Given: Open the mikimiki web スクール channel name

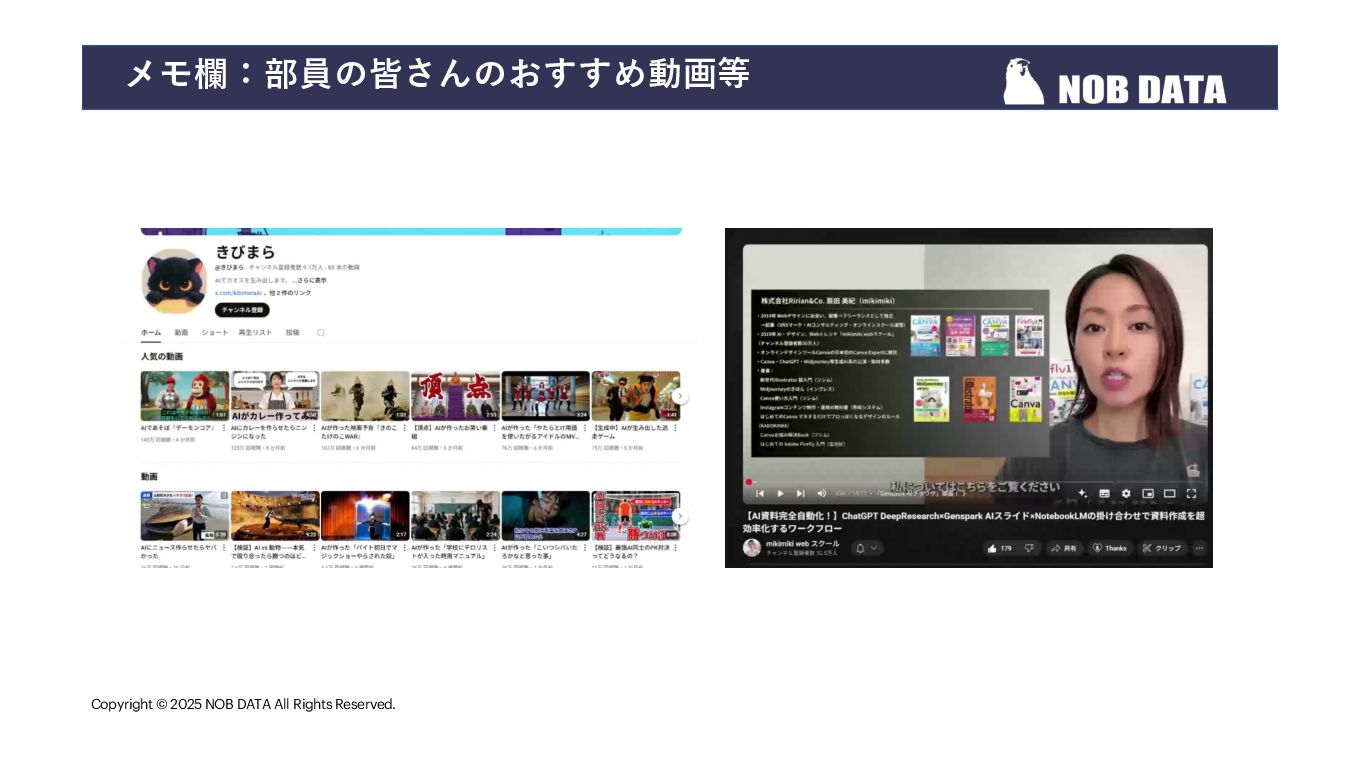Looking at the screenshot, I should 803,543.
